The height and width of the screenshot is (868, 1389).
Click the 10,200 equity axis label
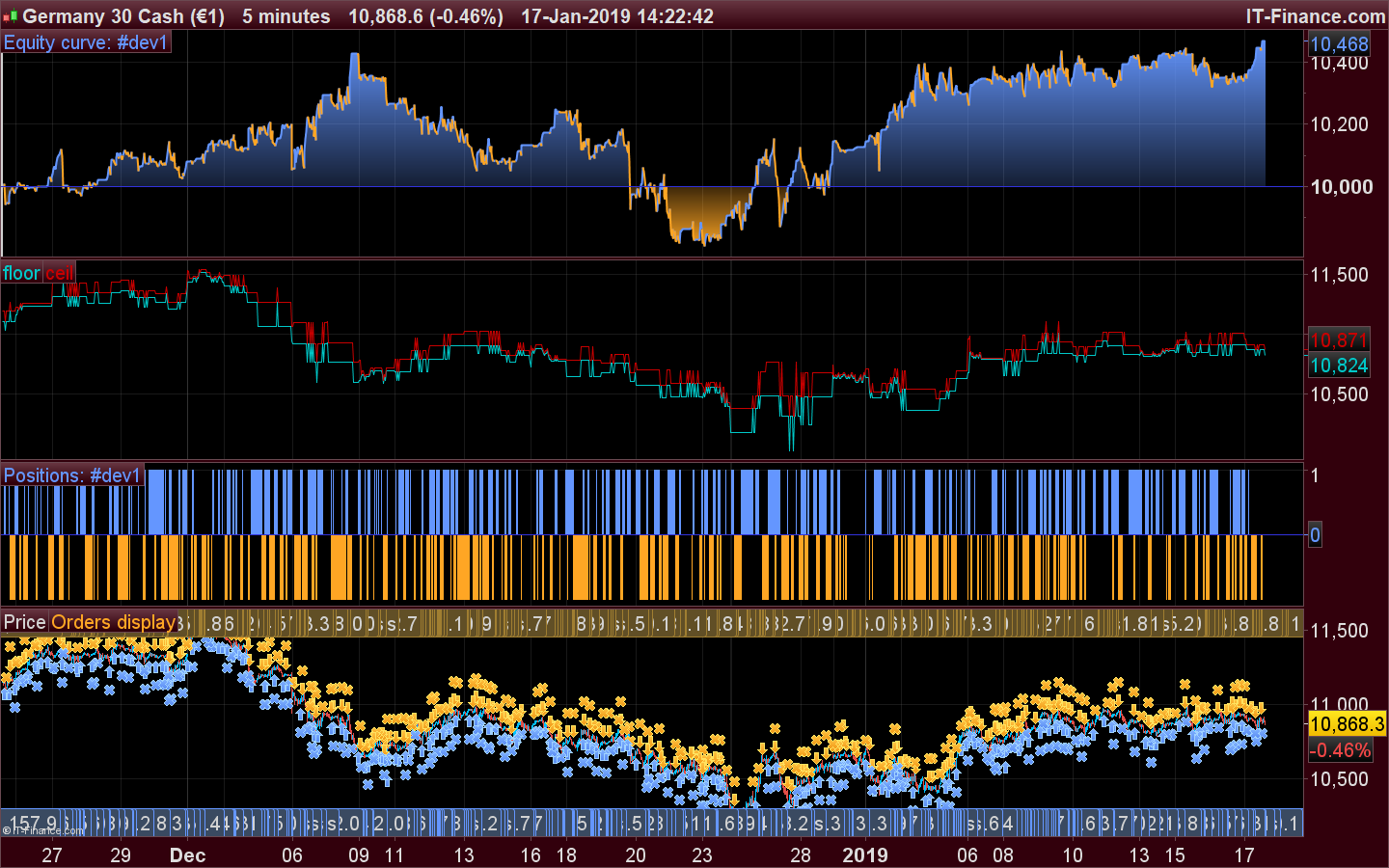(x=1339, y=124)
